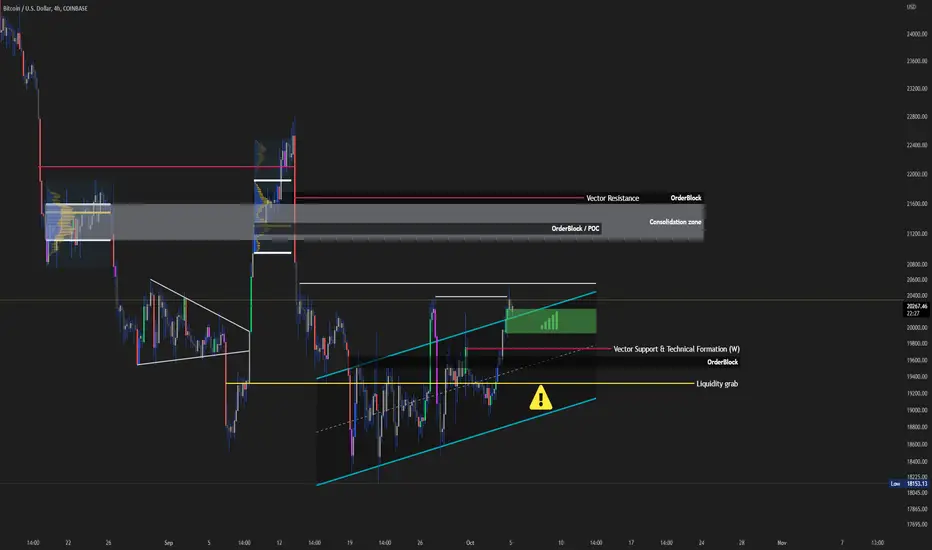Click the Nov label on the time axis
Image resolution: width=932 pixels, height=550 pixels.
[782, 542]
